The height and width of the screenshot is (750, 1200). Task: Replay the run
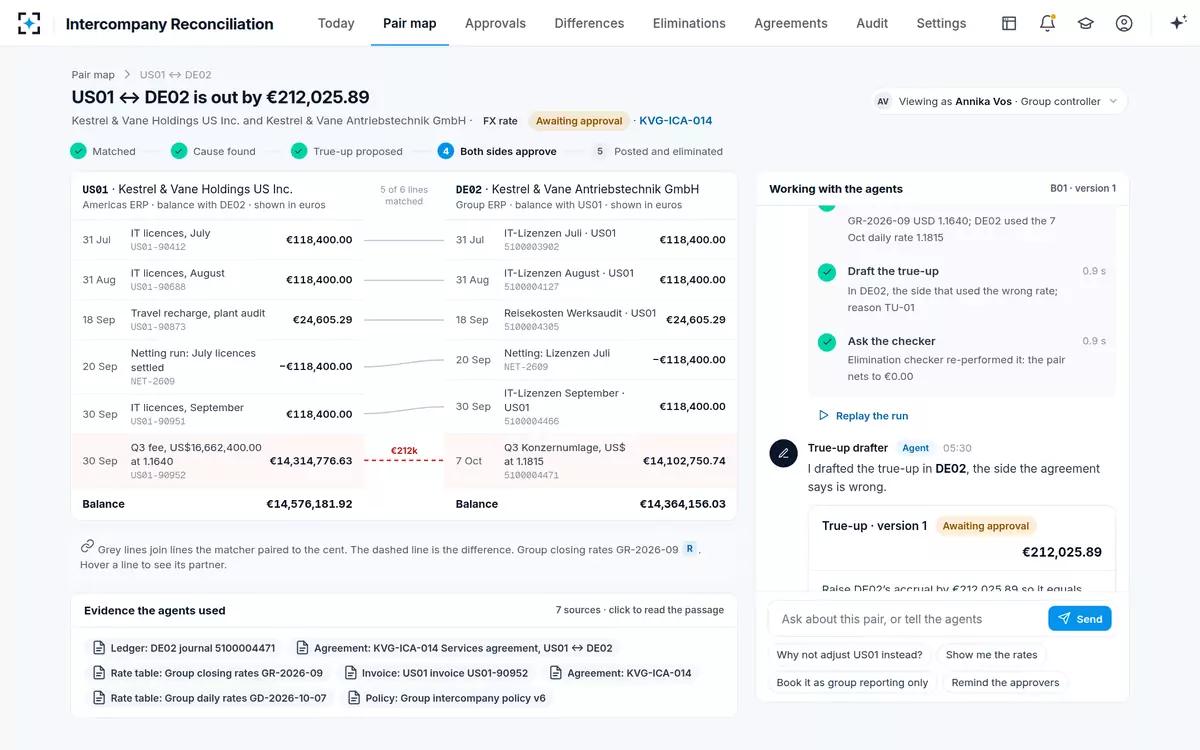click(x=863, y=416)
